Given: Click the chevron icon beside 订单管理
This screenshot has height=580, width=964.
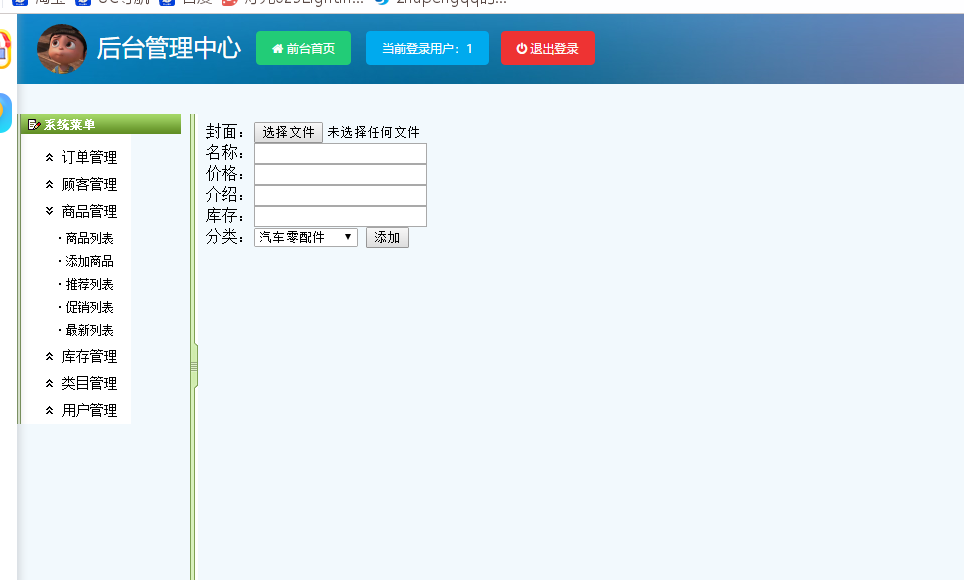Looking at the screenshot, I should pyautogui.click(x=50, y=157).
